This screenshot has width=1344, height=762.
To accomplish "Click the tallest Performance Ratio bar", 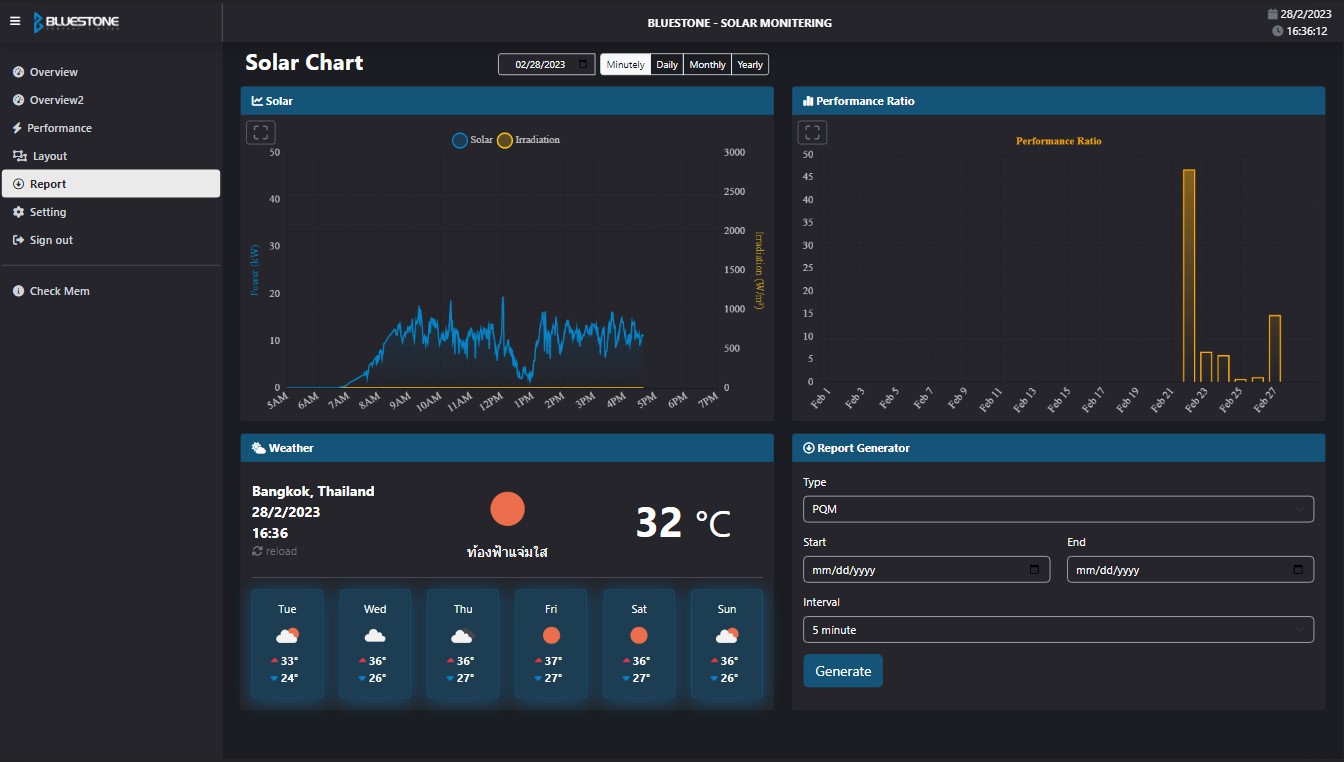I will pos(1189,275).
